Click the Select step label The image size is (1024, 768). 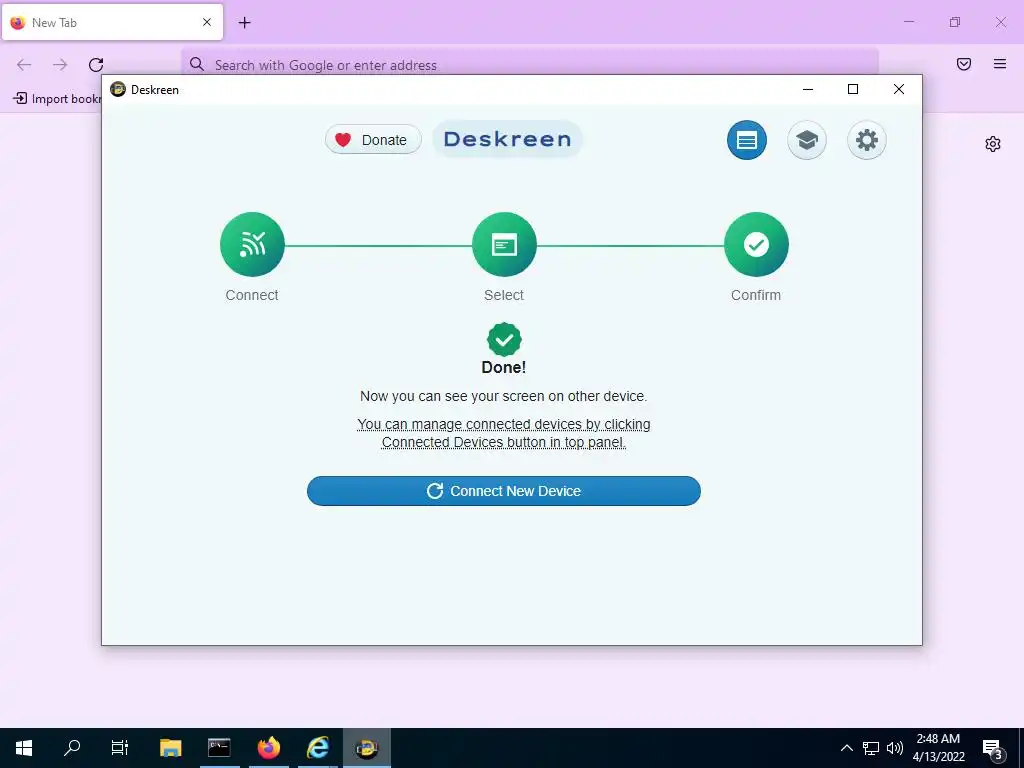(x=504, y=295)
